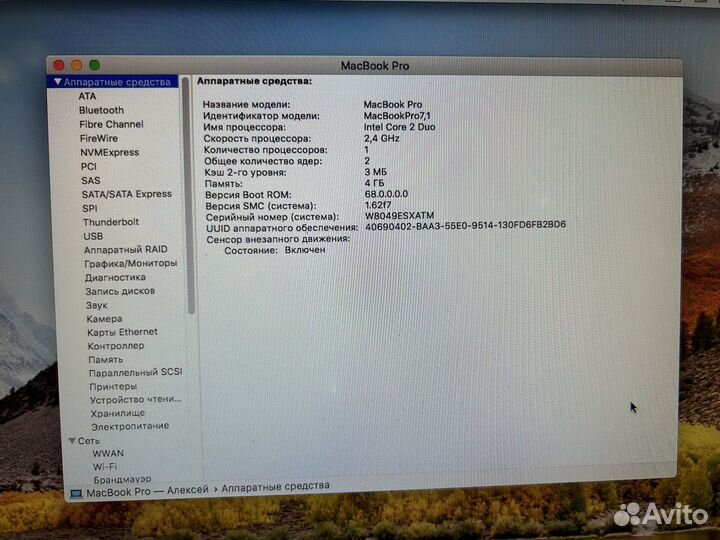
Task: Click the hardware UUID value
Action: pyautogui.click(x=465, y=225)
